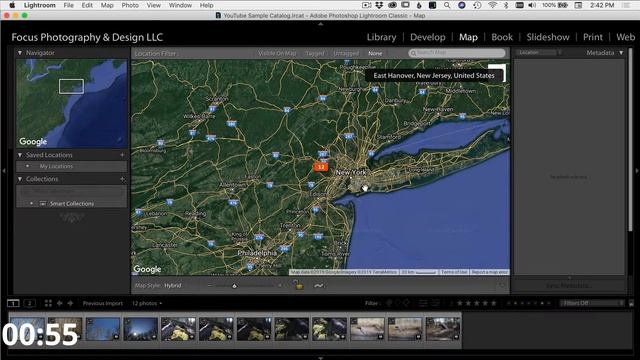Open the battery status menu

pos(563,5)
